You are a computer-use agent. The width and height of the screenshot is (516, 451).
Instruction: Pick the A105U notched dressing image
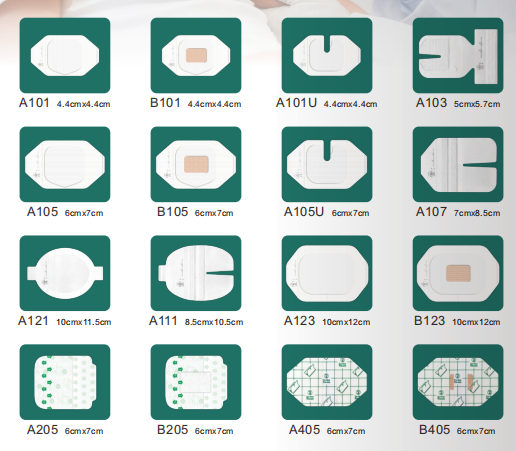coord(327,164)
